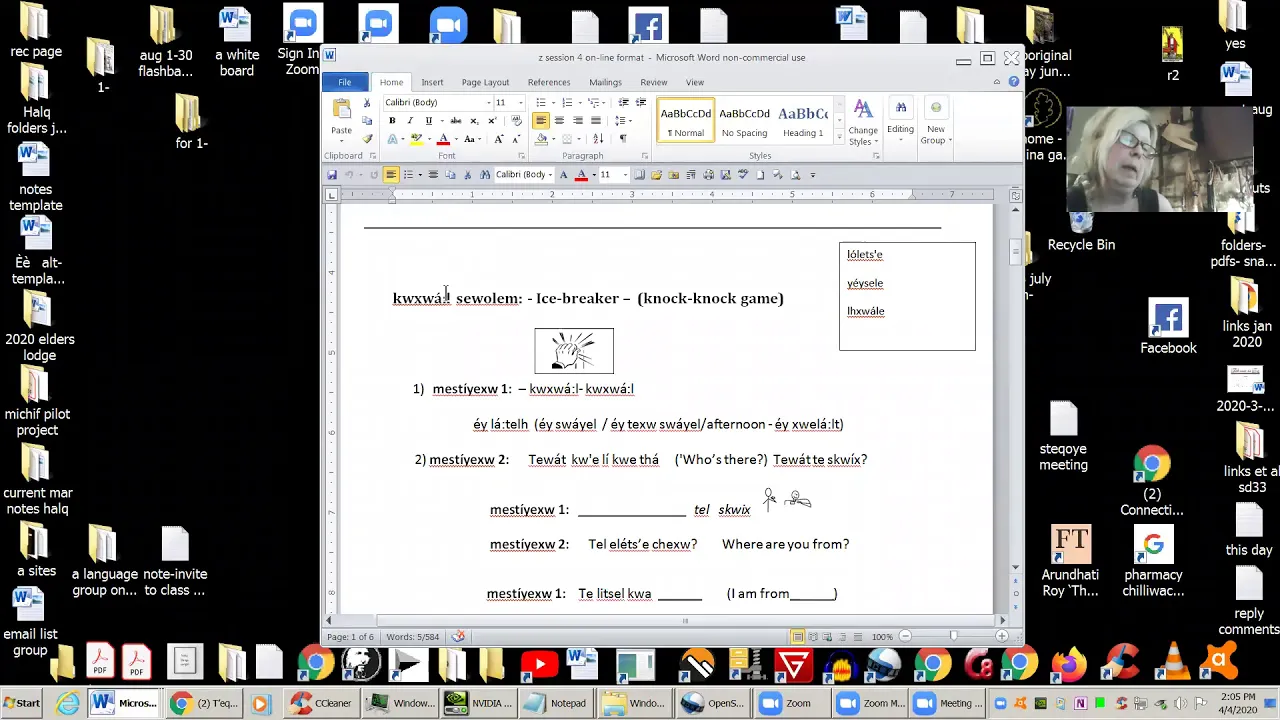1280x720 pixels.
Task: Expand the Styles gallery More arrow
Action: click(x=839, y=138)
